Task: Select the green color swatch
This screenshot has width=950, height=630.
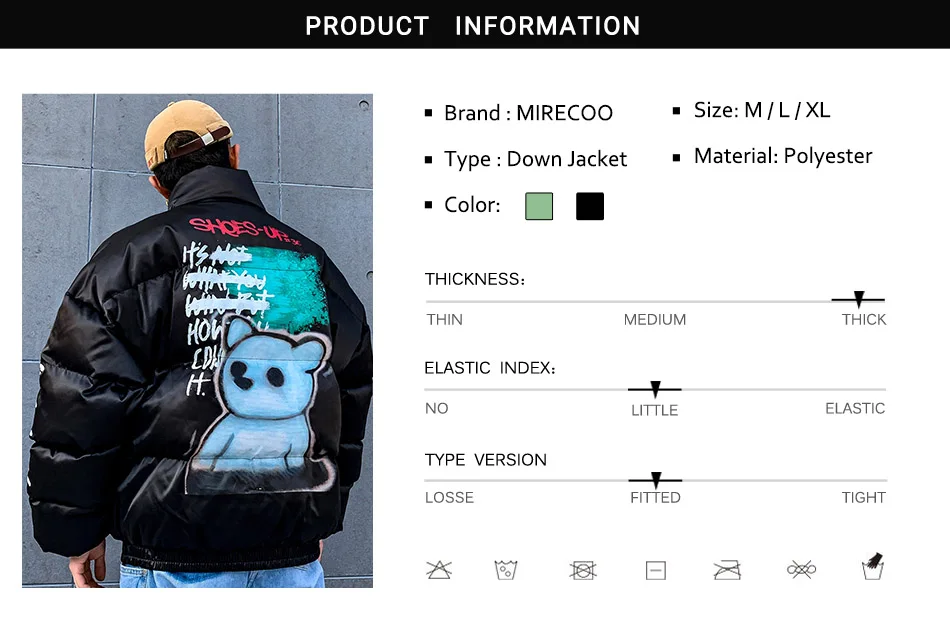Action: 539,206
